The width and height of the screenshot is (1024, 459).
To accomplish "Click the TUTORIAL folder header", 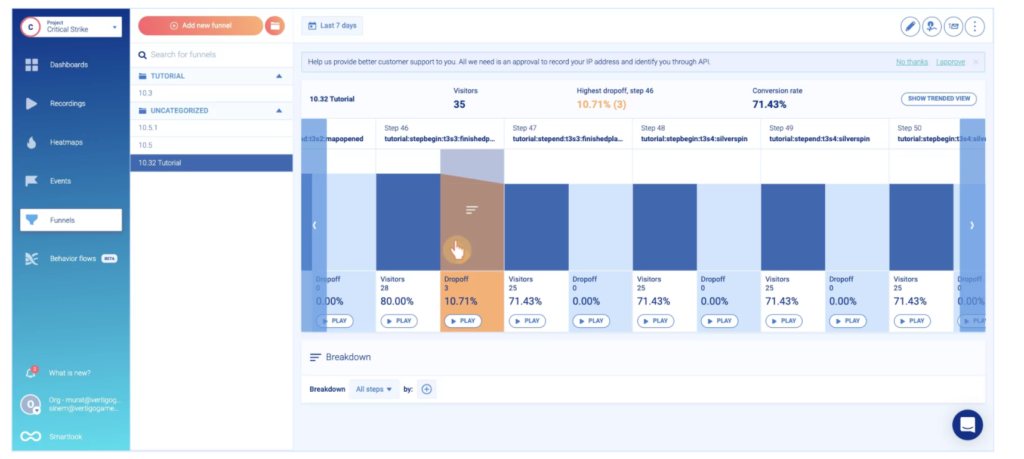I will [x=211, y=76].
